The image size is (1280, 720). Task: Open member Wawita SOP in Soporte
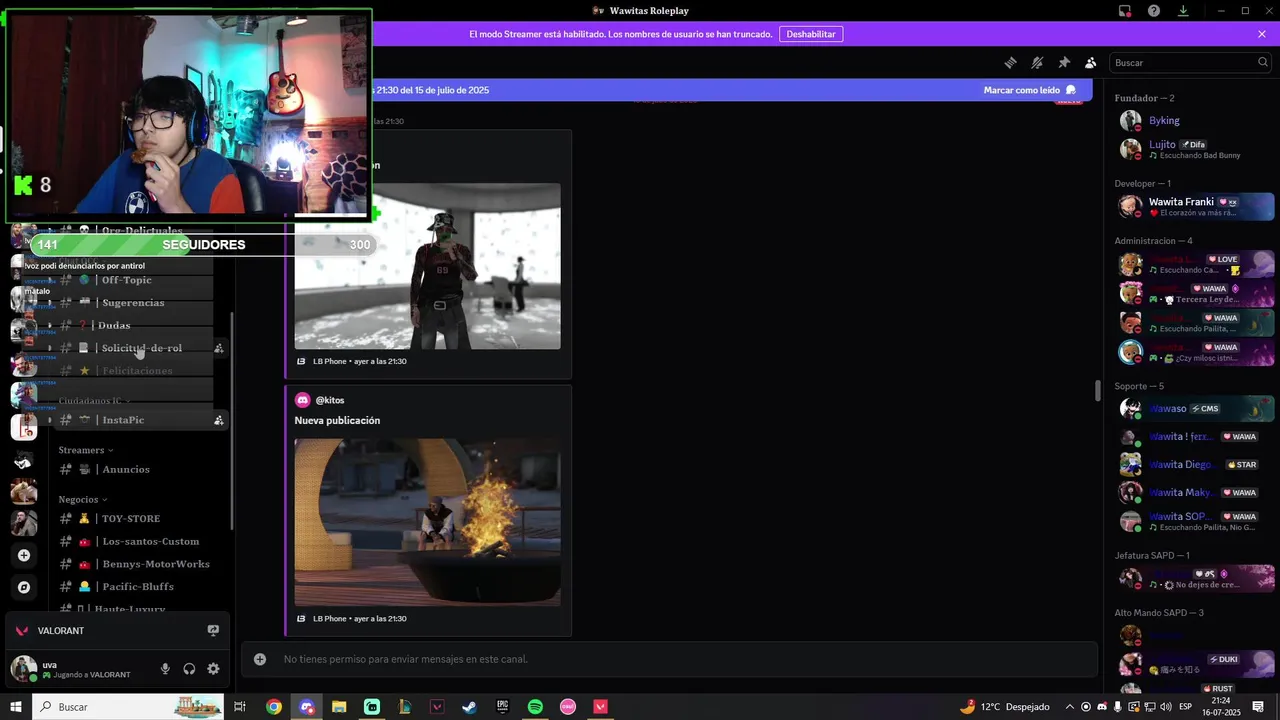(1195, 521)
